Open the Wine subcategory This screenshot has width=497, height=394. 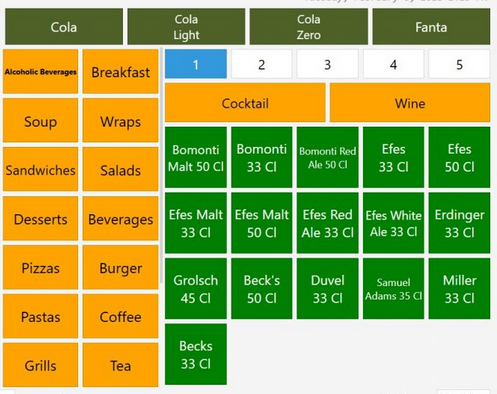pos(410,103)
